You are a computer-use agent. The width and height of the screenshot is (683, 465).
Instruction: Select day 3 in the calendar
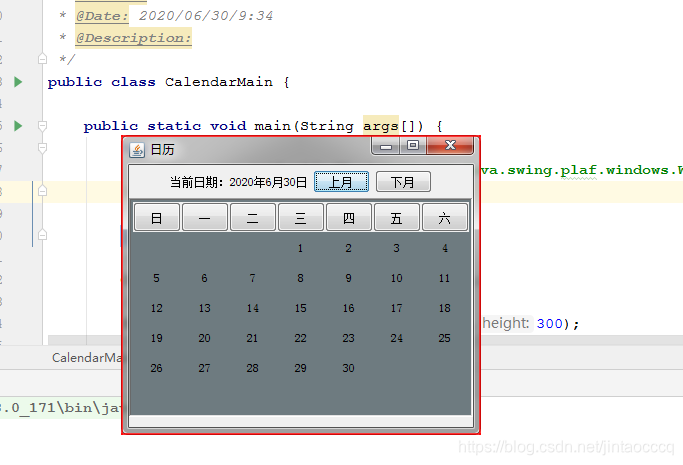coord(396,248)
